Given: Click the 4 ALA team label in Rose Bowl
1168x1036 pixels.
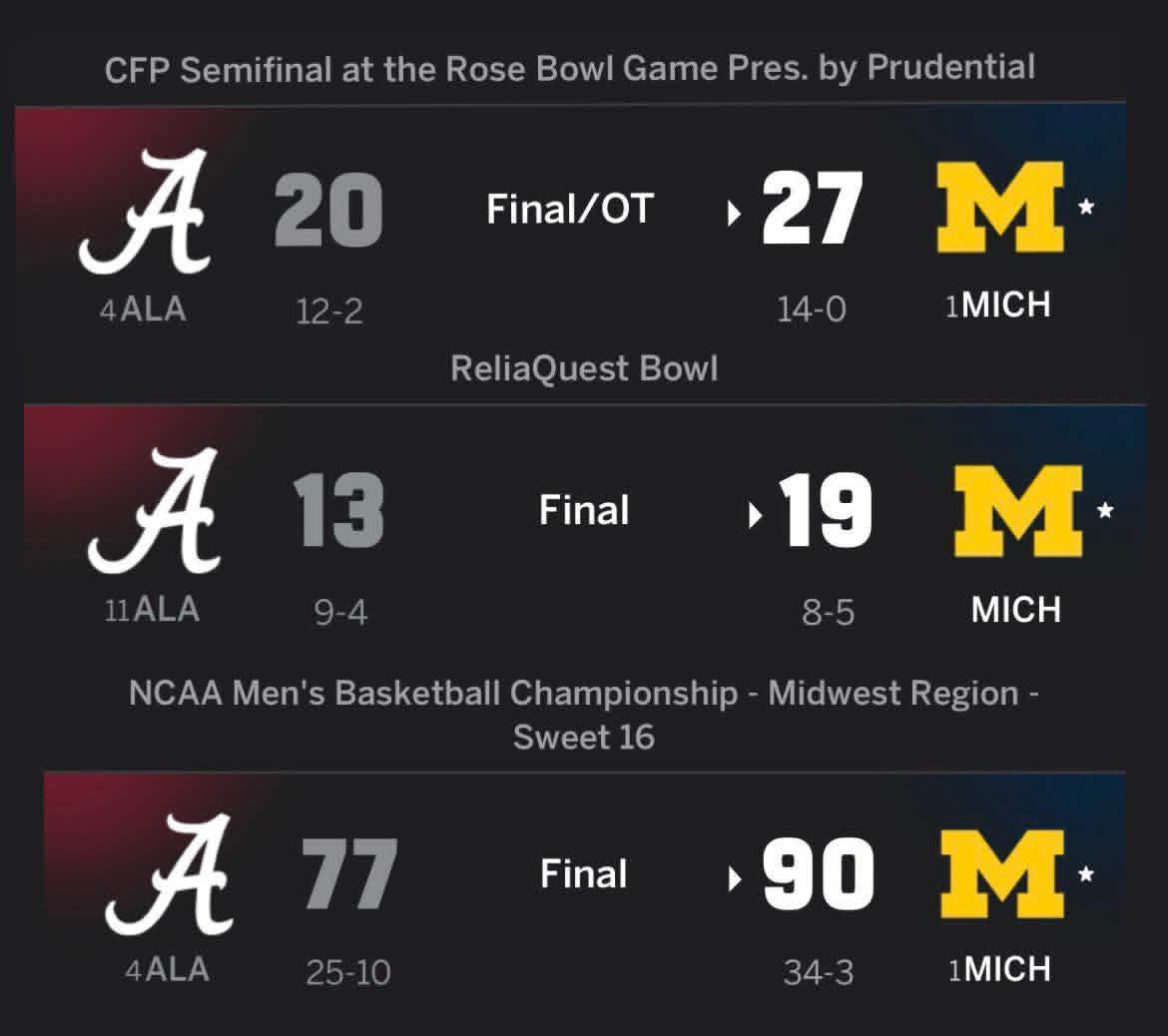Looking at the screenshot, I should coord(143,308).
